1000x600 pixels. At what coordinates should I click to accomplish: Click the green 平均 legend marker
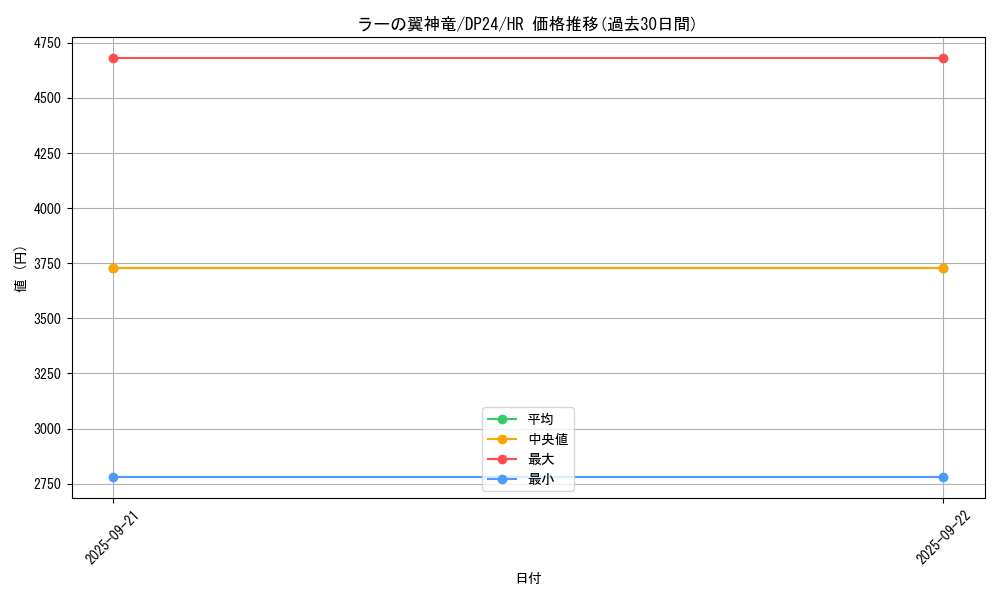pyautogui.click(x=502, y=419)
